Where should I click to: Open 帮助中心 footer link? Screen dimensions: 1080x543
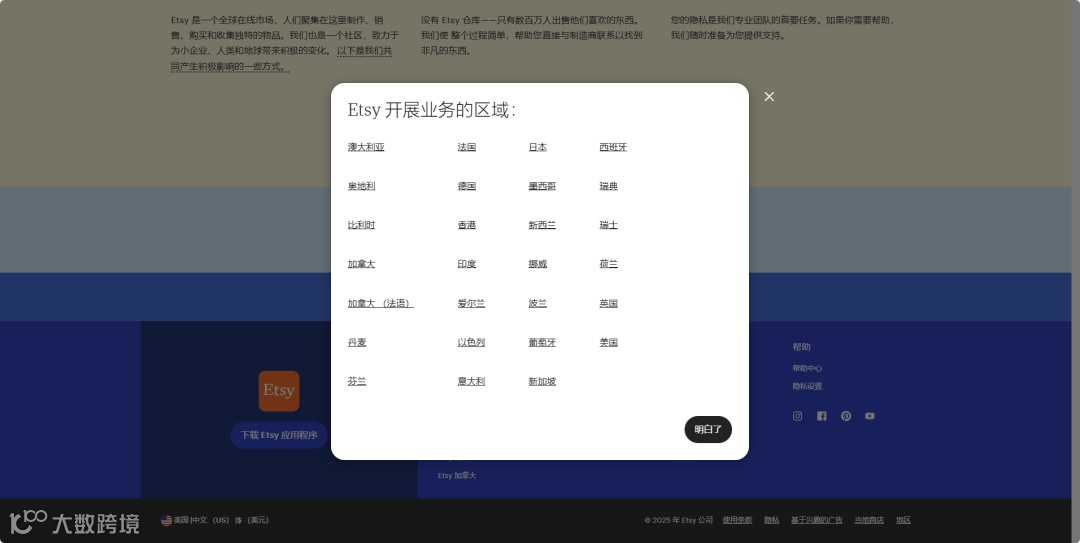[807, 368]
